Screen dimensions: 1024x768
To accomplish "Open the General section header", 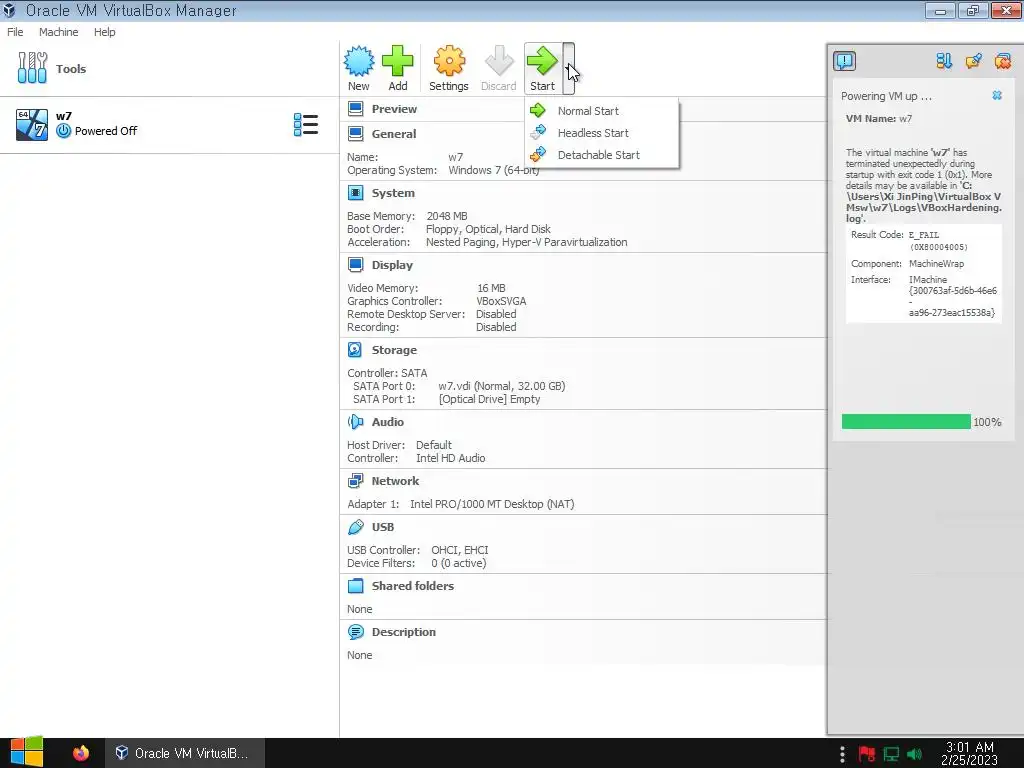I will [394, 134].
